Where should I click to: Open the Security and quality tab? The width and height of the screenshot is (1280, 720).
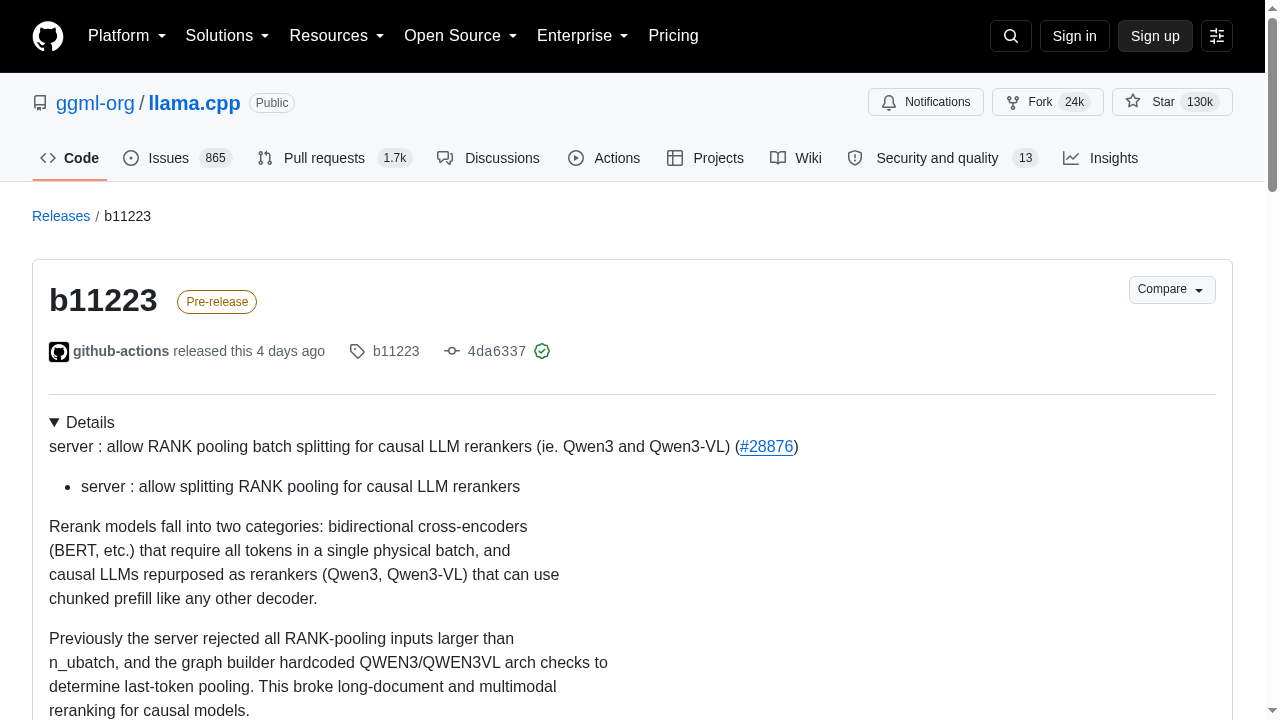(942, 158)
